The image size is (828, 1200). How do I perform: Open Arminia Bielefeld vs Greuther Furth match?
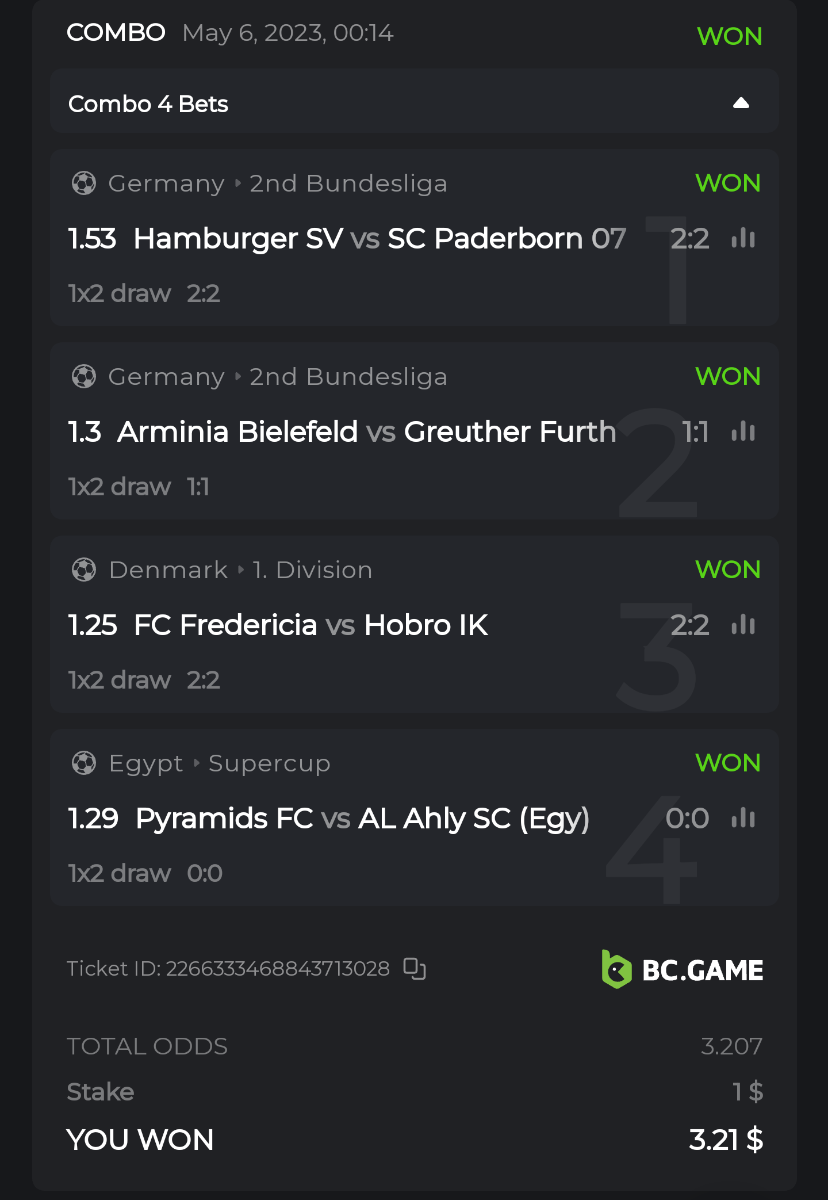[366, 432]
